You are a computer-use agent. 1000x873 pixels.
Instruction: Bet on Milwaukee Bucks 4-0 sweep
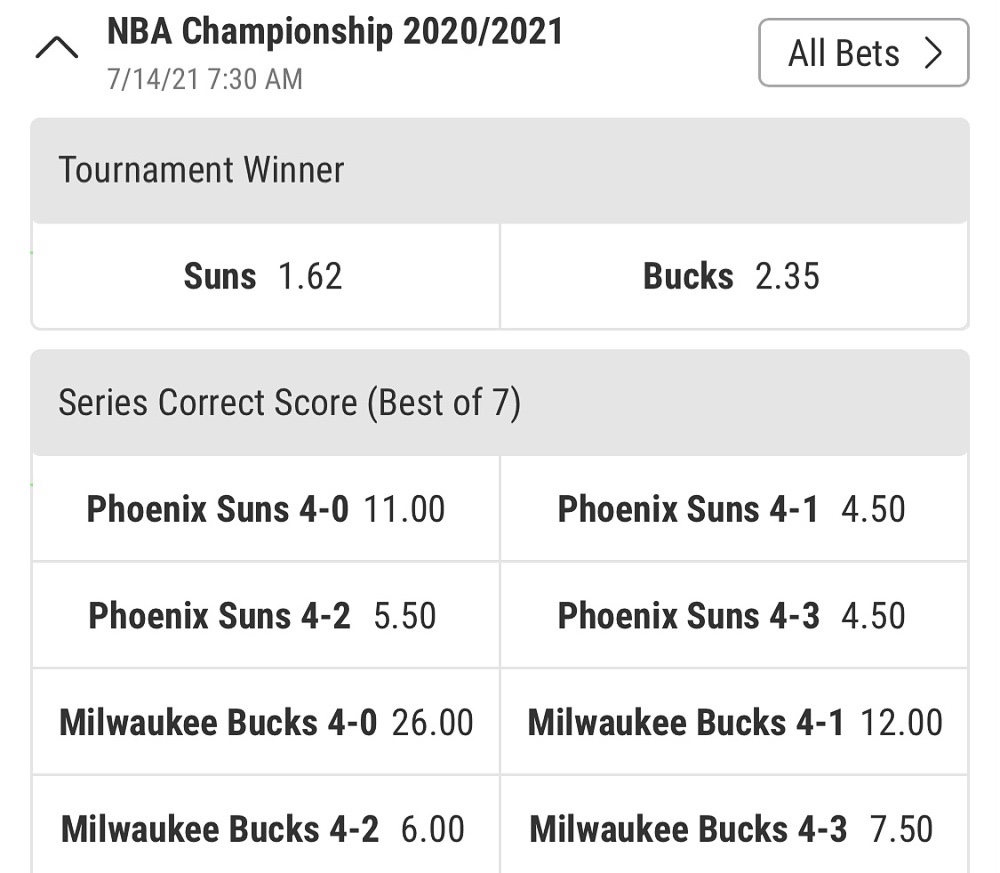(265, 722)
